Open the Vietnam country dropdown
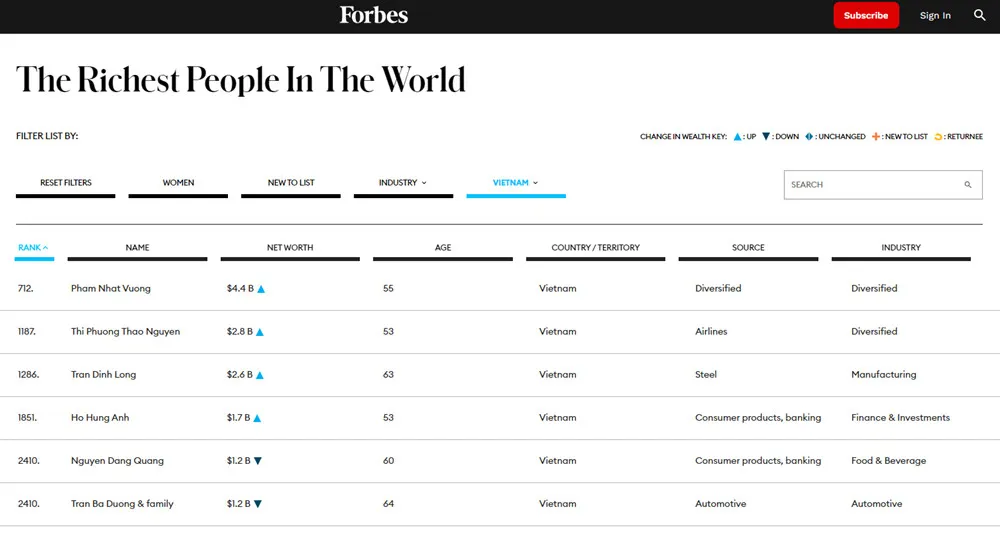This screenshot has width=1000, height=546. click(515, 183)
